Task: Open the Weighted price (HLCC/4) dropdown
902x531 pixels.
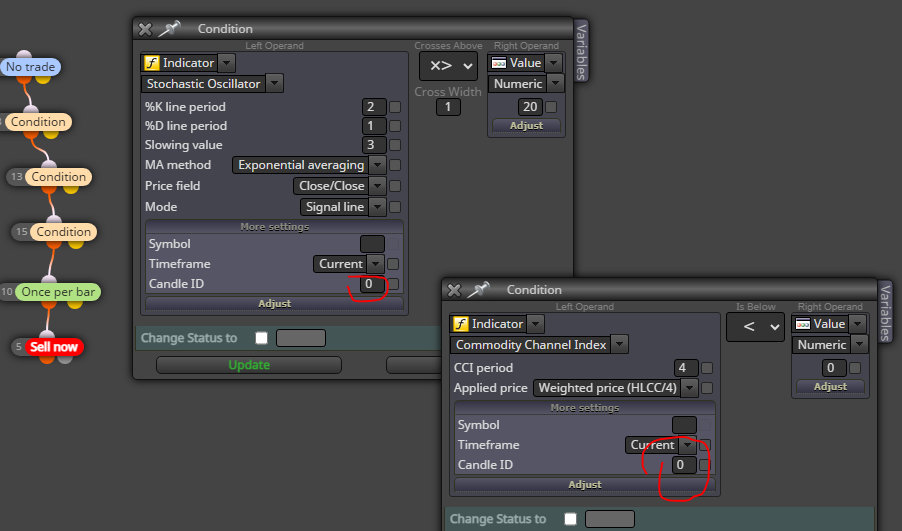Action: tap(689, 388)
